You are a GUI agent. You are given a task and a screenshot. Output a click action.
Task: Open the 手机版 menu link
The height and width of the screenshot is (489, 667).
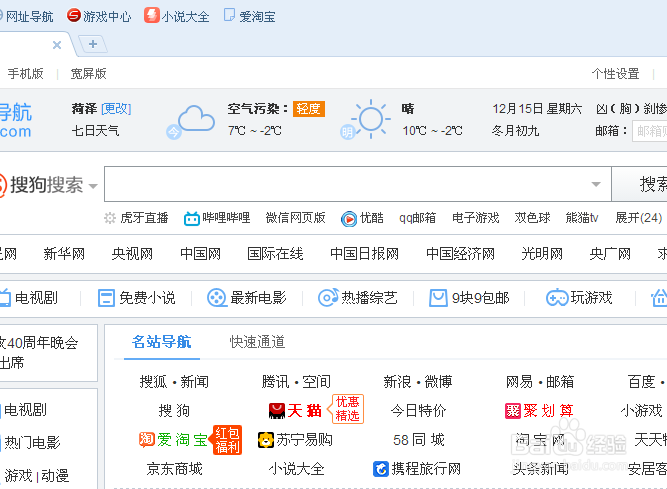(26, 74)
